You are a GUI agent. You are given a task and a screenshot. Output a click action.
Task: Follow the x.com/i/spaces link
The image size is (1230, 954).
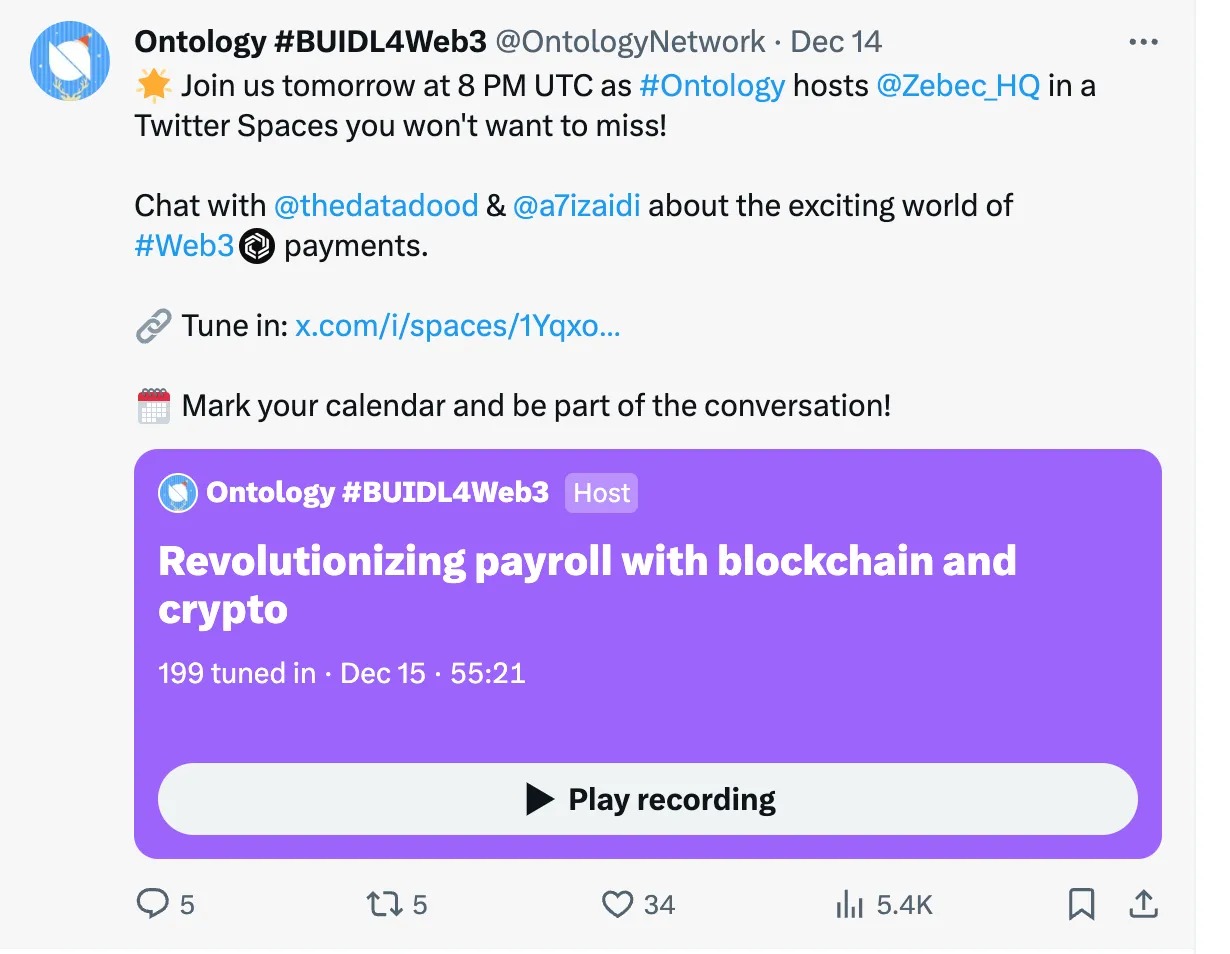click(458, 326)
